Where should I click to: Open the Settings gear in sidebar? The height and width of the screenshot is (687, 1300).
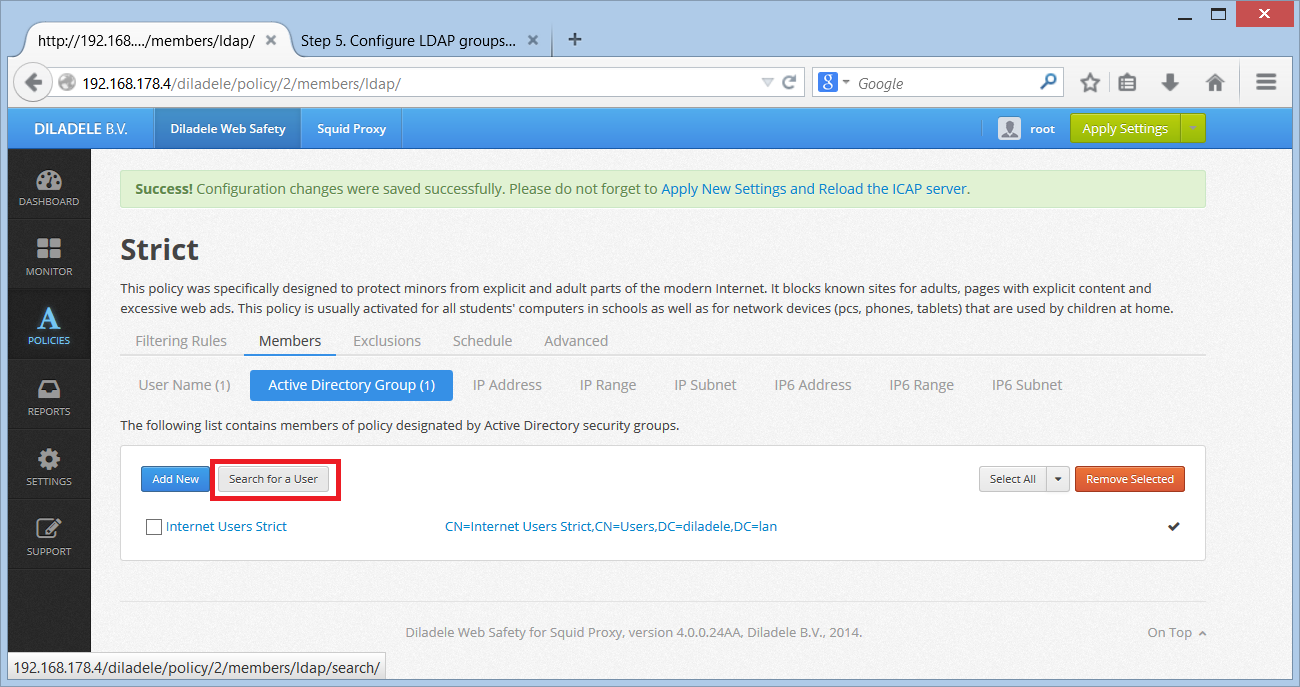[x=49, y=466]
